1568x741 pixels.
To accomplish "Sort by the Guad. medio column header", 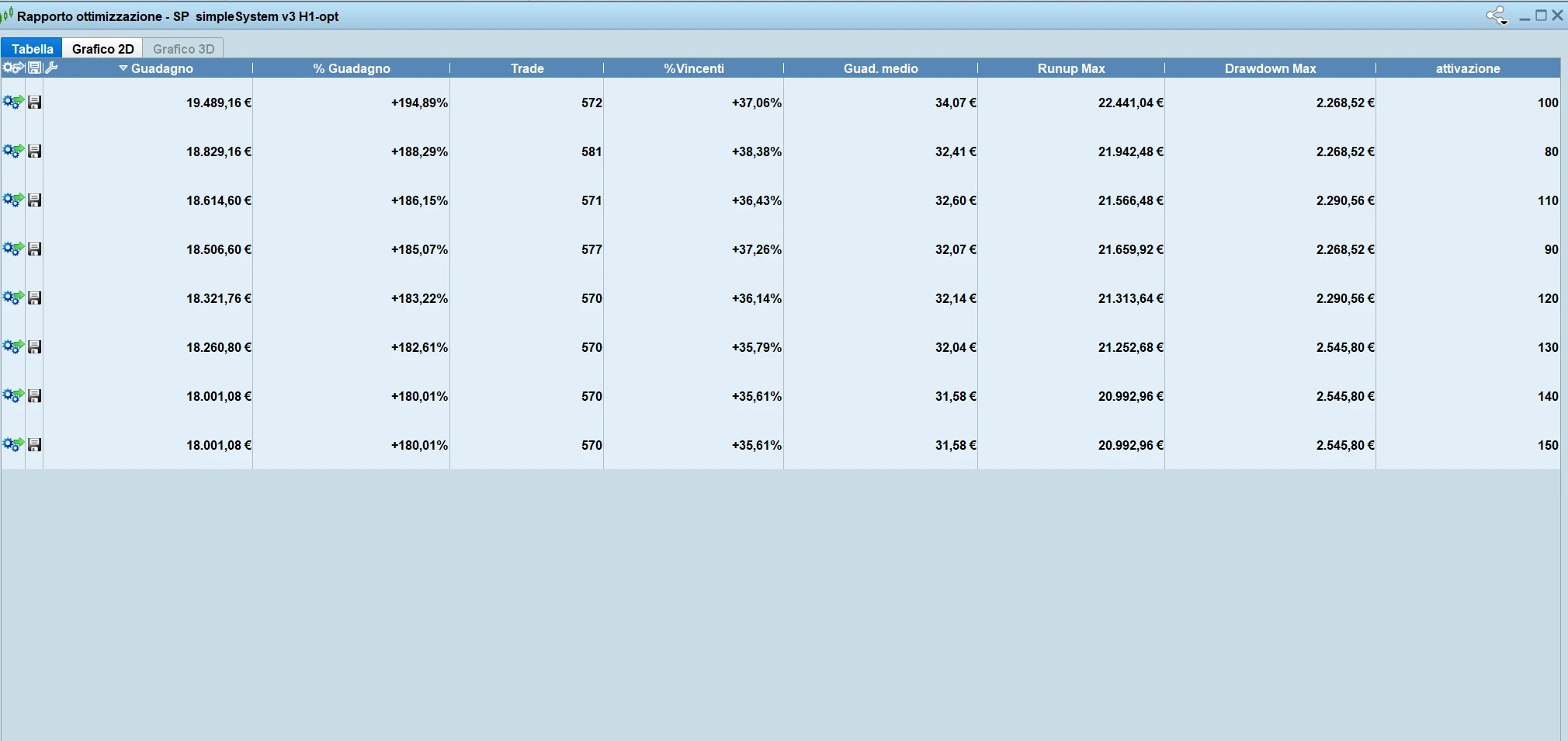I will pyautogui.click(x=881, y=68).
